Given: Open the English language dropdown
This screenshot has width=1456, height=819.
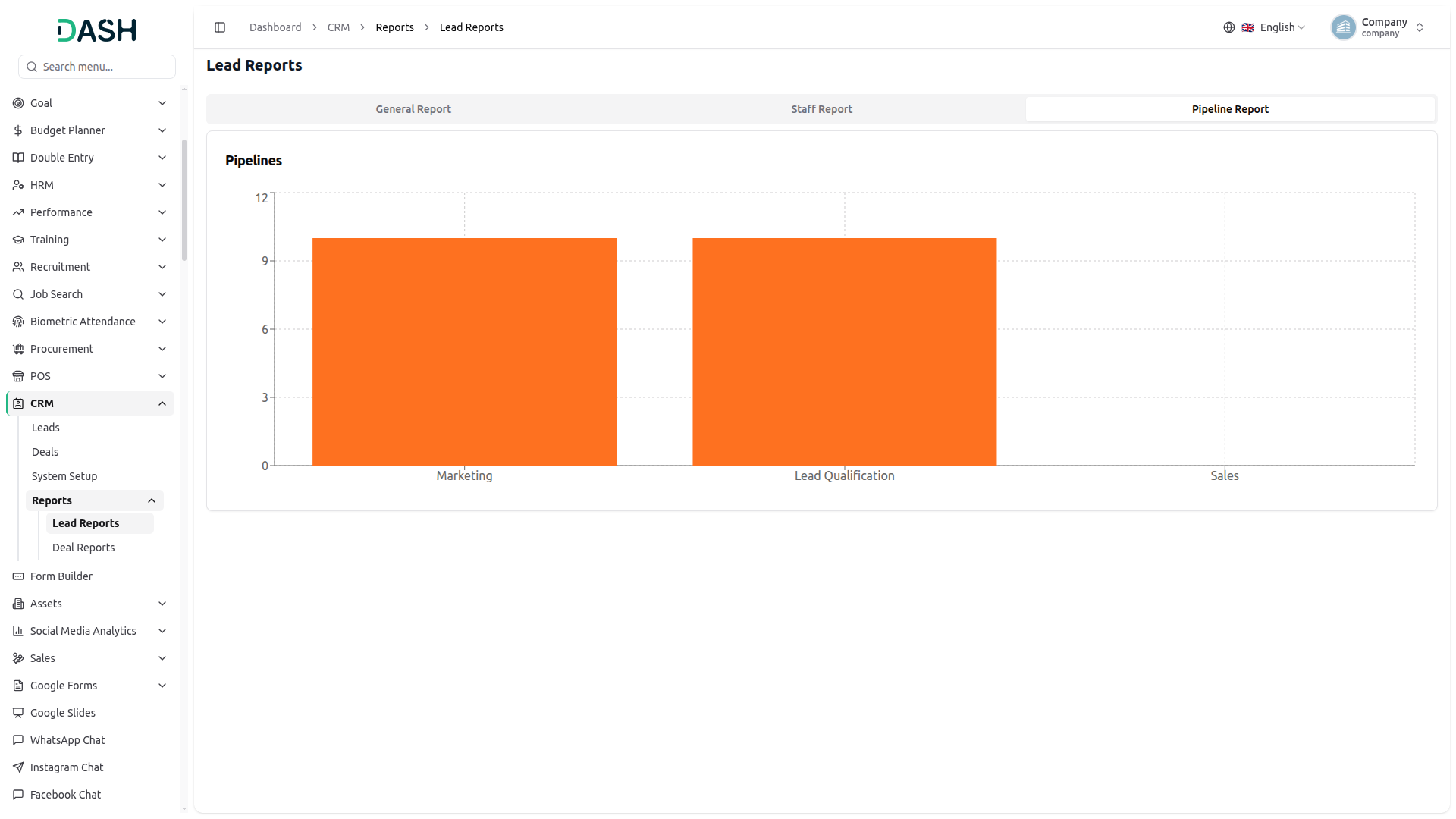Looking at the screenshot, I should tap(1274, 27).
